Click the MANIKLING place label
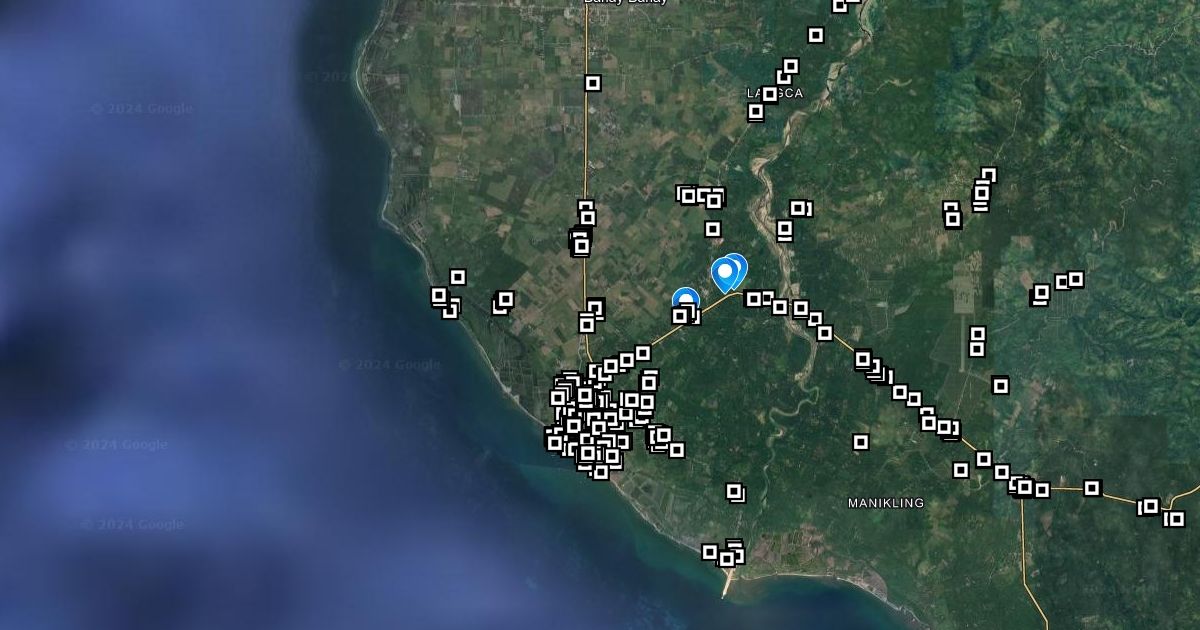 coord(886,503)
